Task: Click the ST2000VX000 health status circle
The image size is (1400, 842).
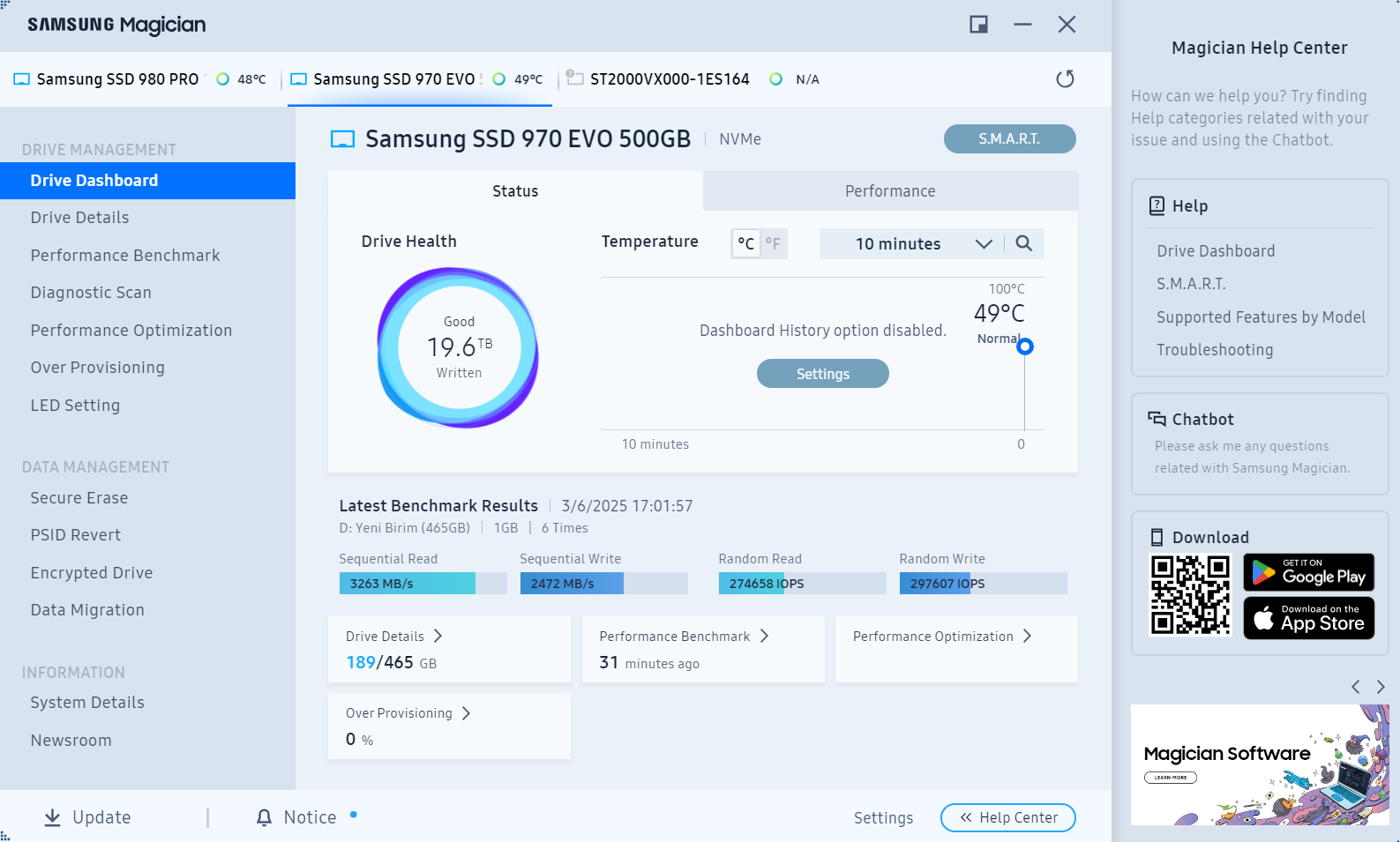Action: 776,79
